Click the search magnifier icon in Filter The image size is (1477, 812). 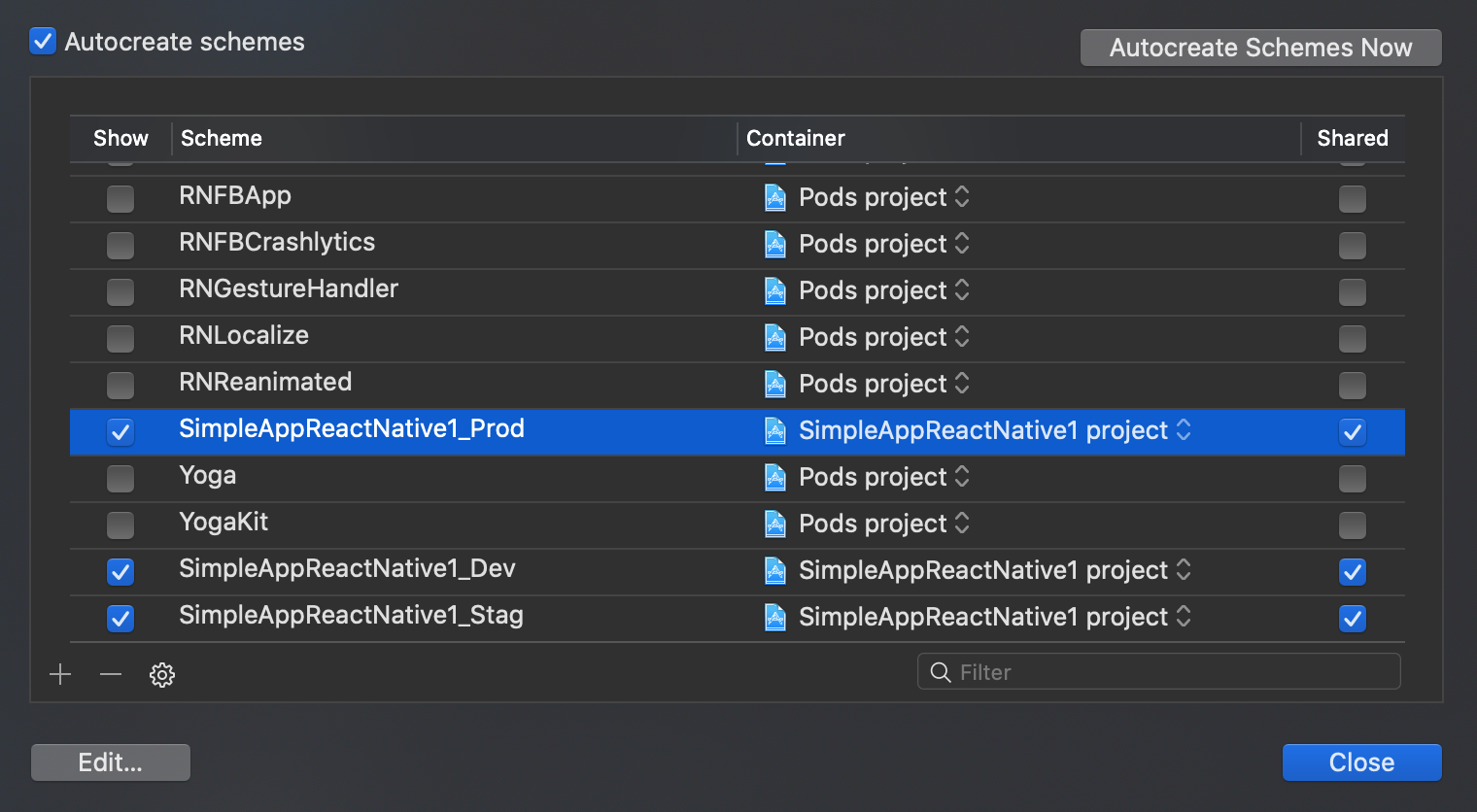pyautogui.click(x=940, y=672)
